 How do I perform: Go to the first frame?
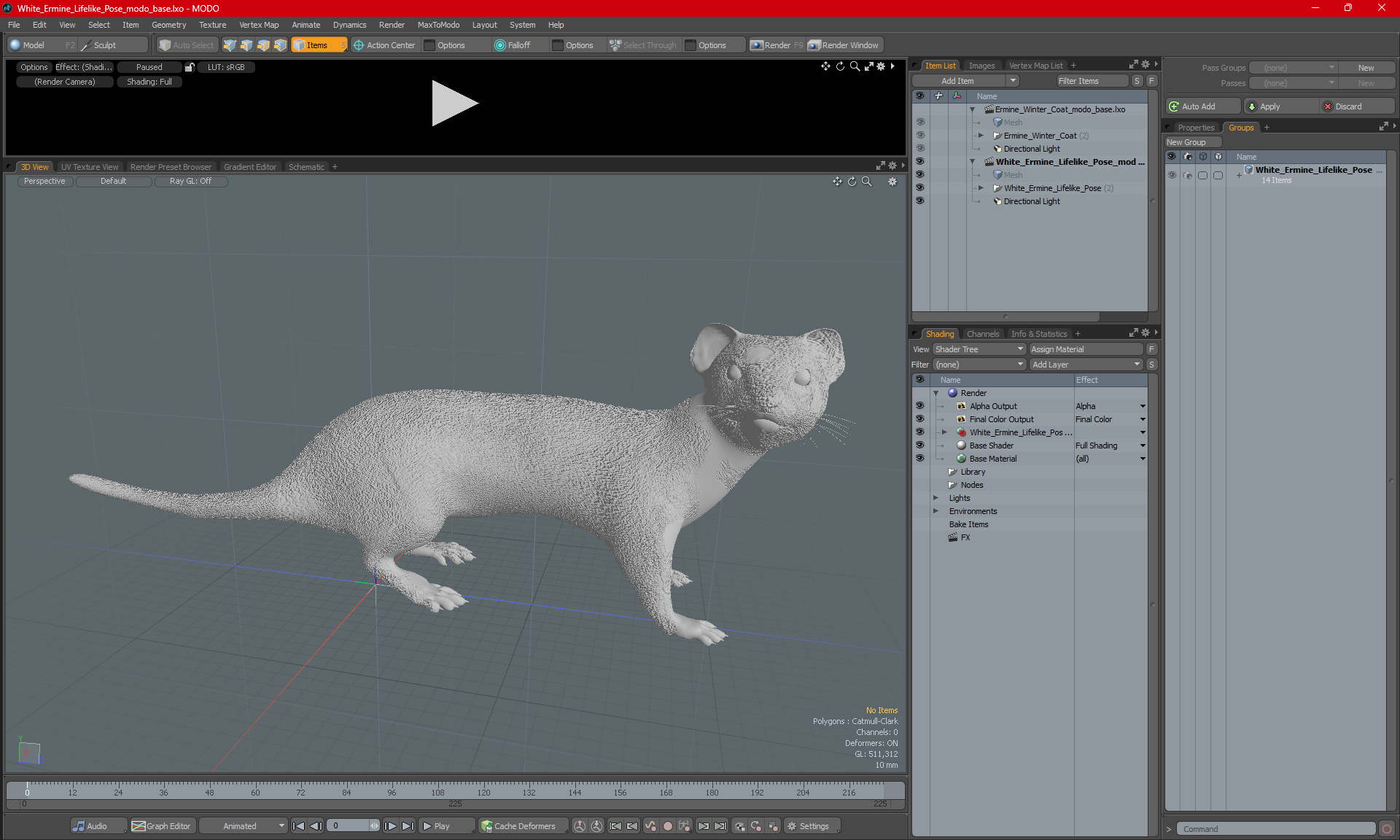(x=299, y=826)
